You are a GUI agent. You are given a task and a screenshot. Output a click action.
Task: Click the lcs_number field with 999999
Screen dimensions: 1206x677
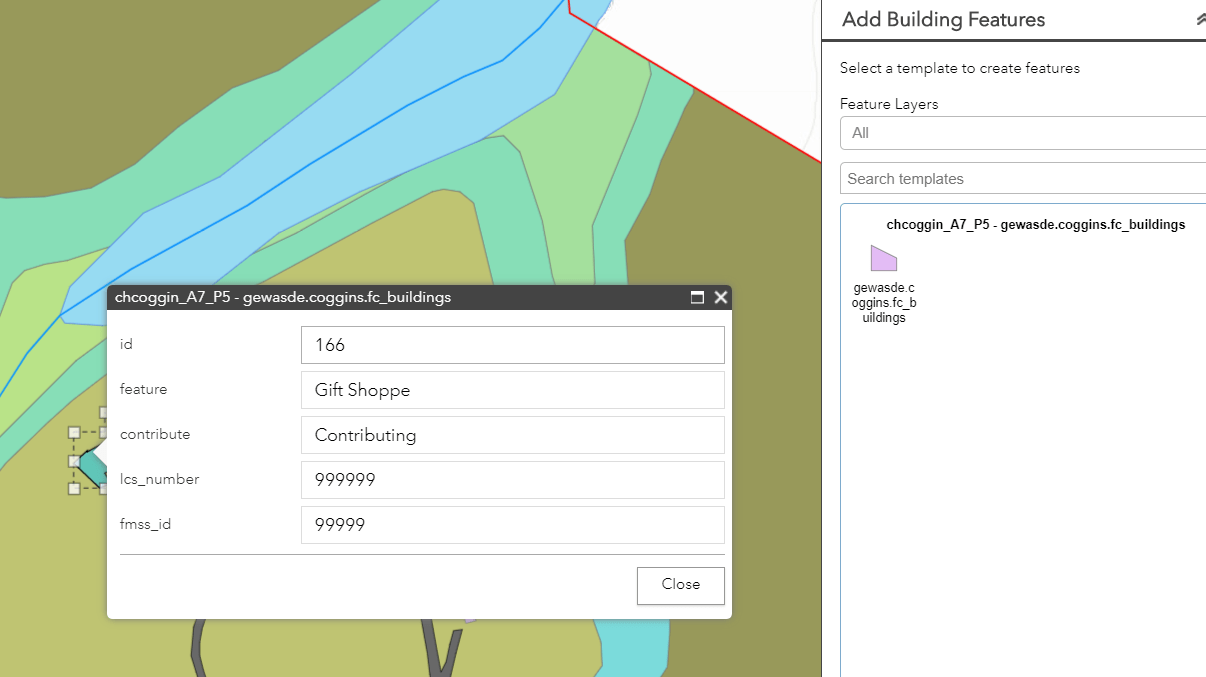(512, 480)
